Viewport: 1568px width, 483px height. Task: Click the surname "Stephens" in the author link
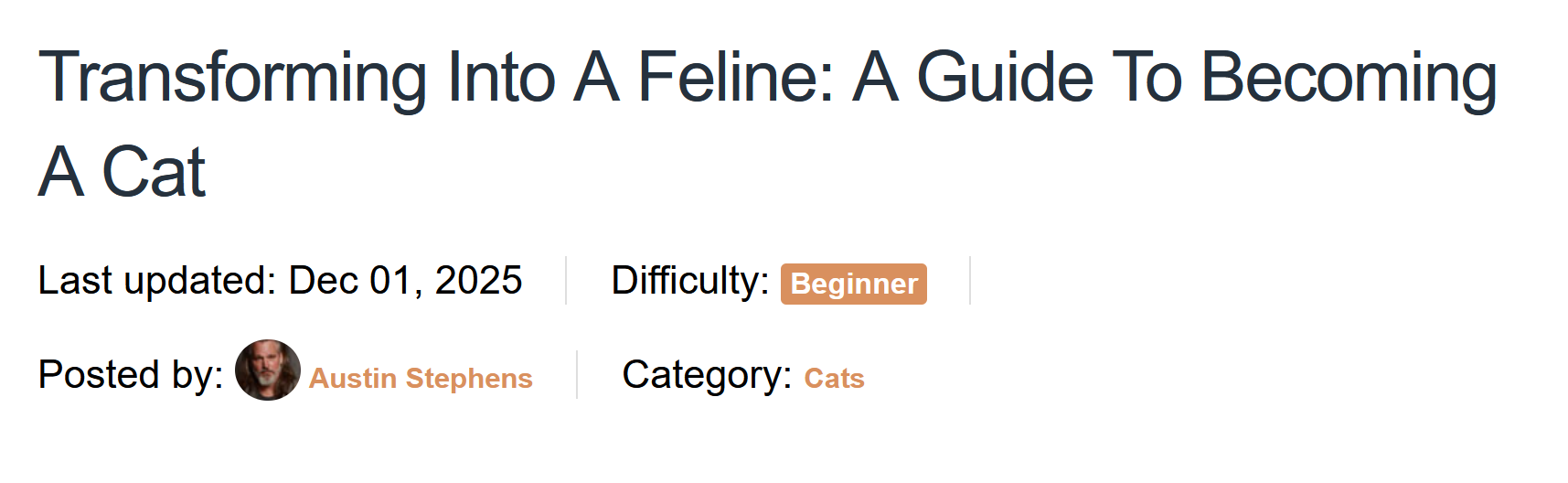(468, 378)
